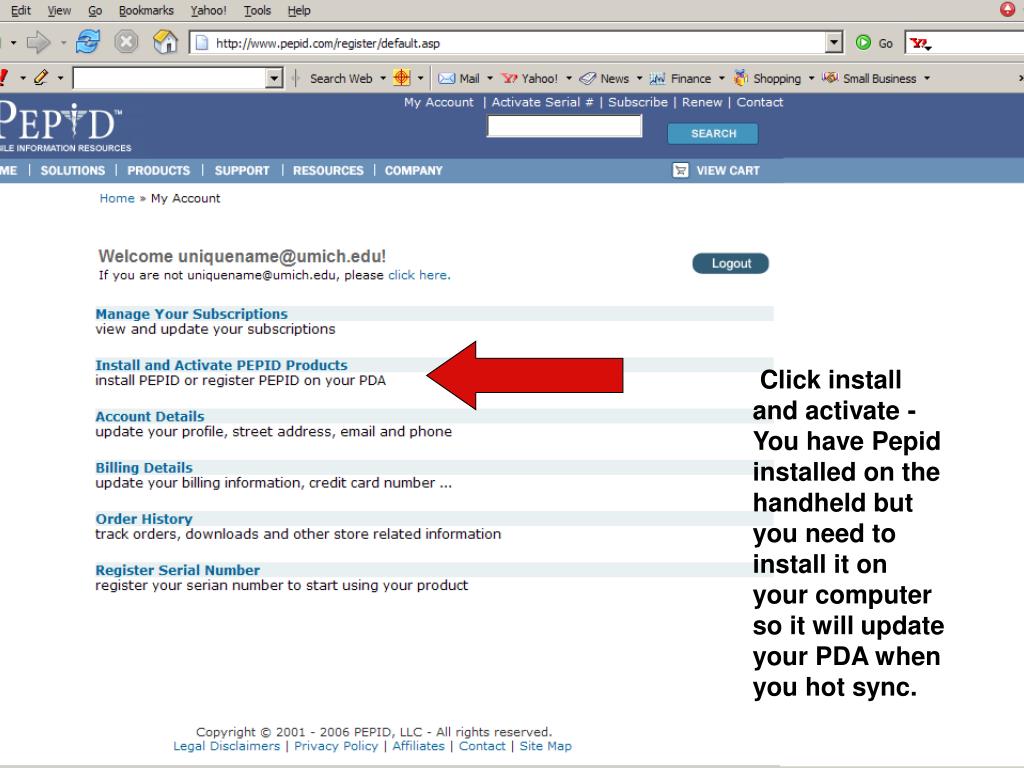This screenshot has width=1024, height=768.
Task: Expand the forward button history arrow
Action: click(x=63, y=43)
